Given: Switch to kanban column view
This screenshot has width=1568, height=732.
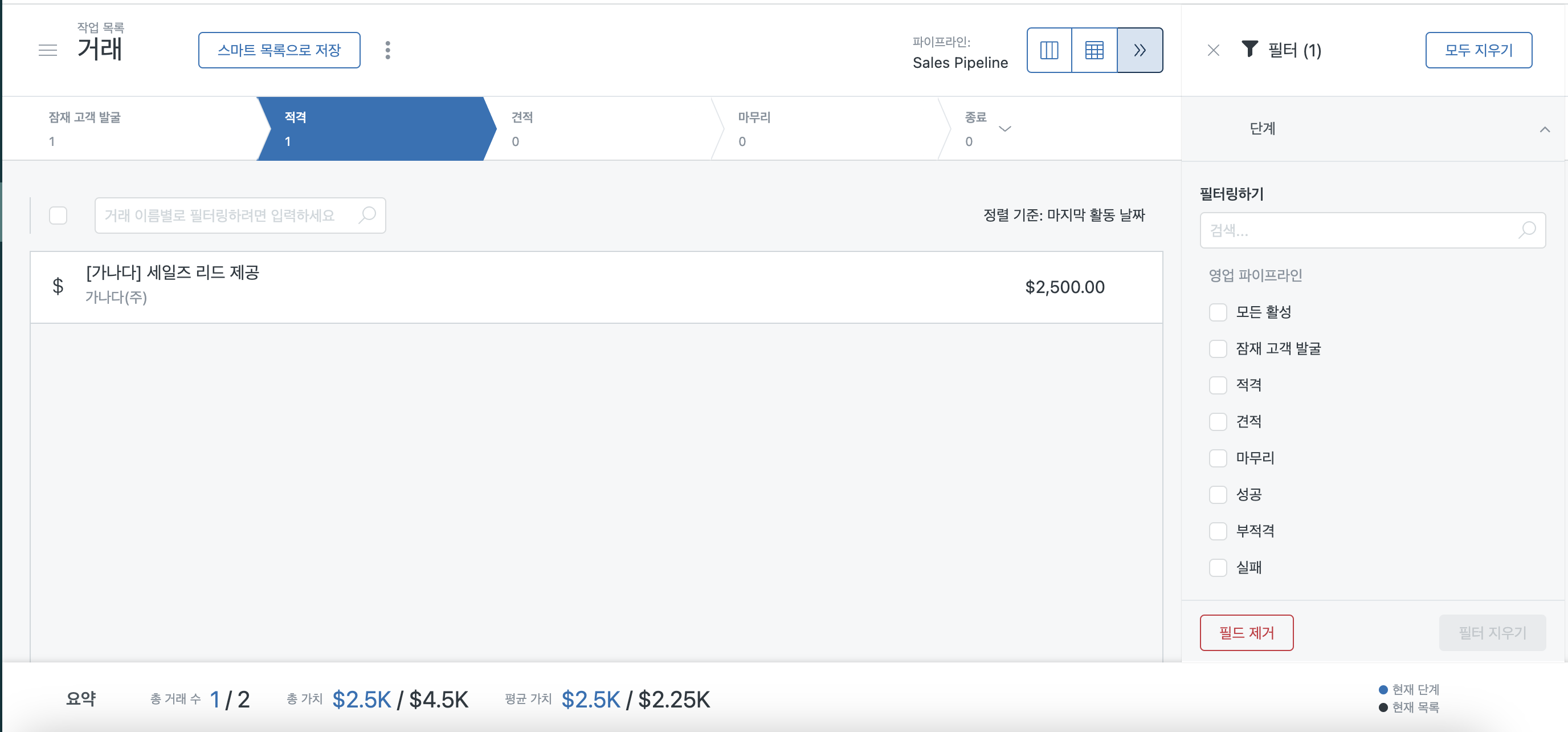Looking at the screenshot, I should 1049,50.
